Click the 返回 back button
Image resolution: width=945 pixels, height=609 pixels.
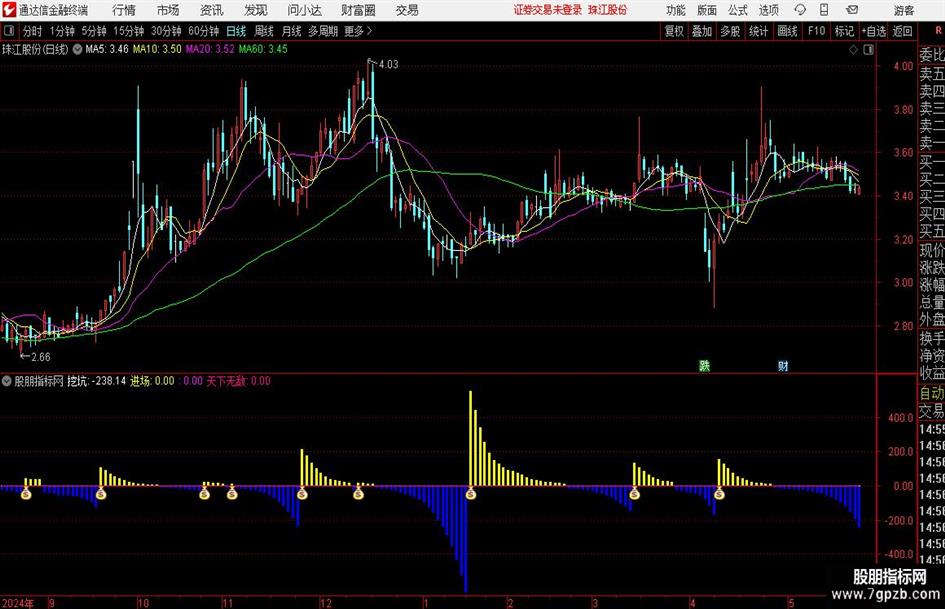click(x=902, y=31)
